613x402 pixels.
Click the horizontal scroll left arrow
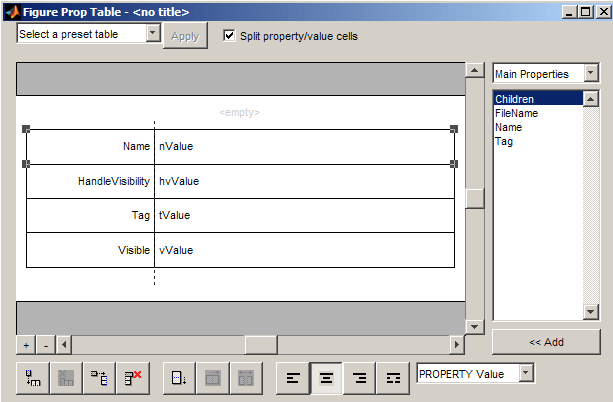tap(64, 345)
